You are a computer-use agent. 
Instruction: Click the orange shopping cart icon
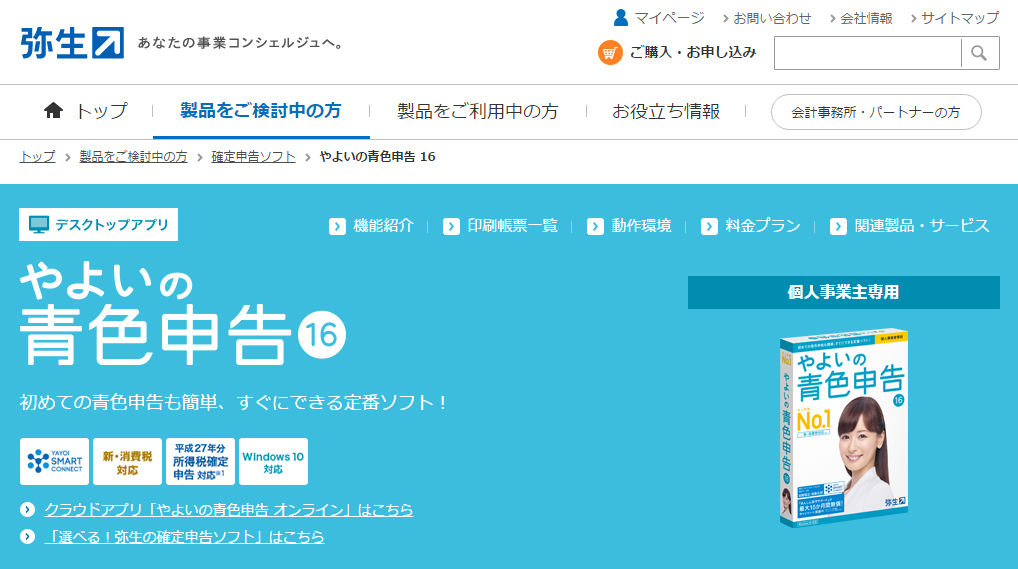click(610, 53)
